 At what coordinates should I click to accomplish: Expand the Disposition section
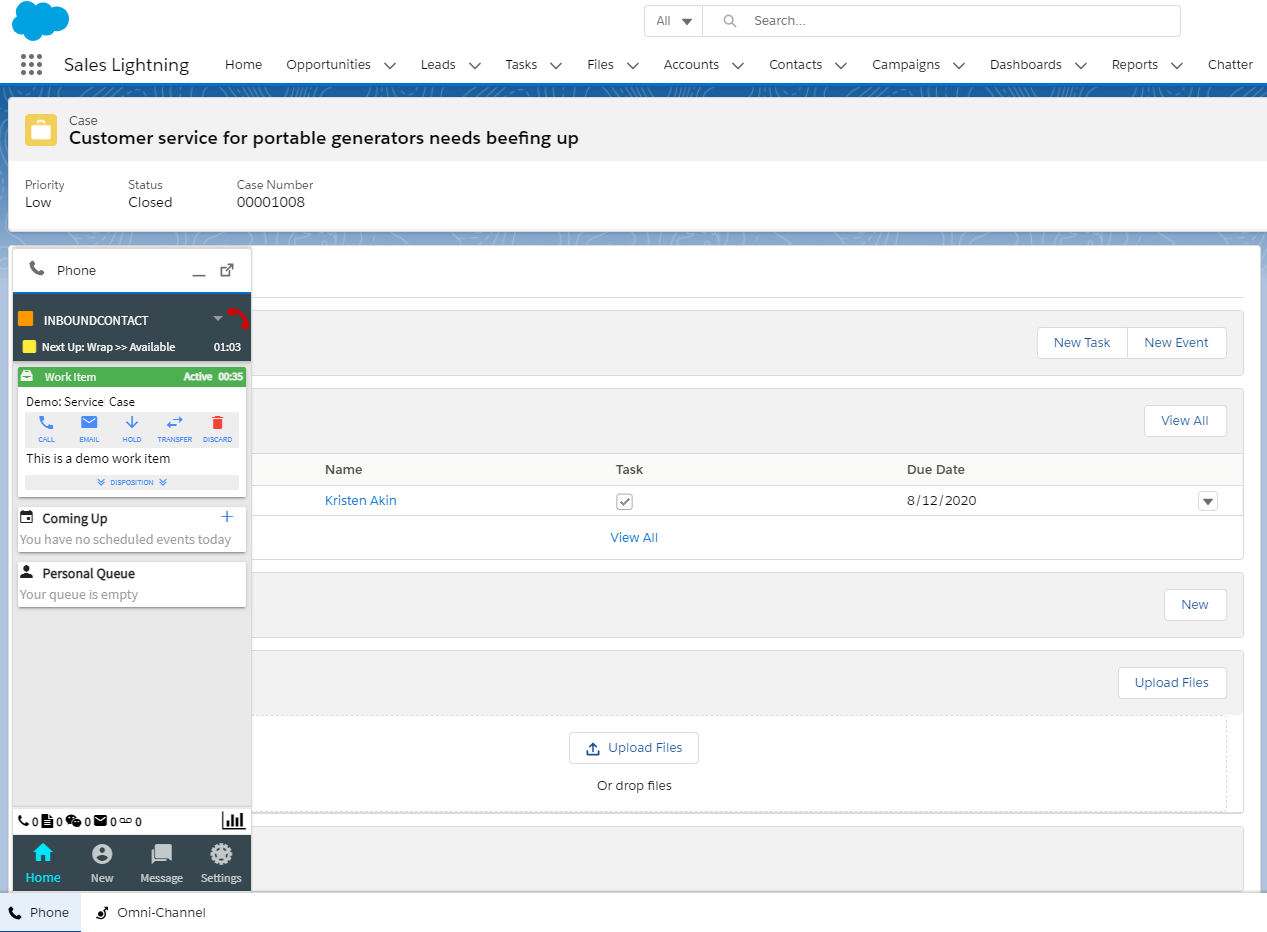click(132, 482)
